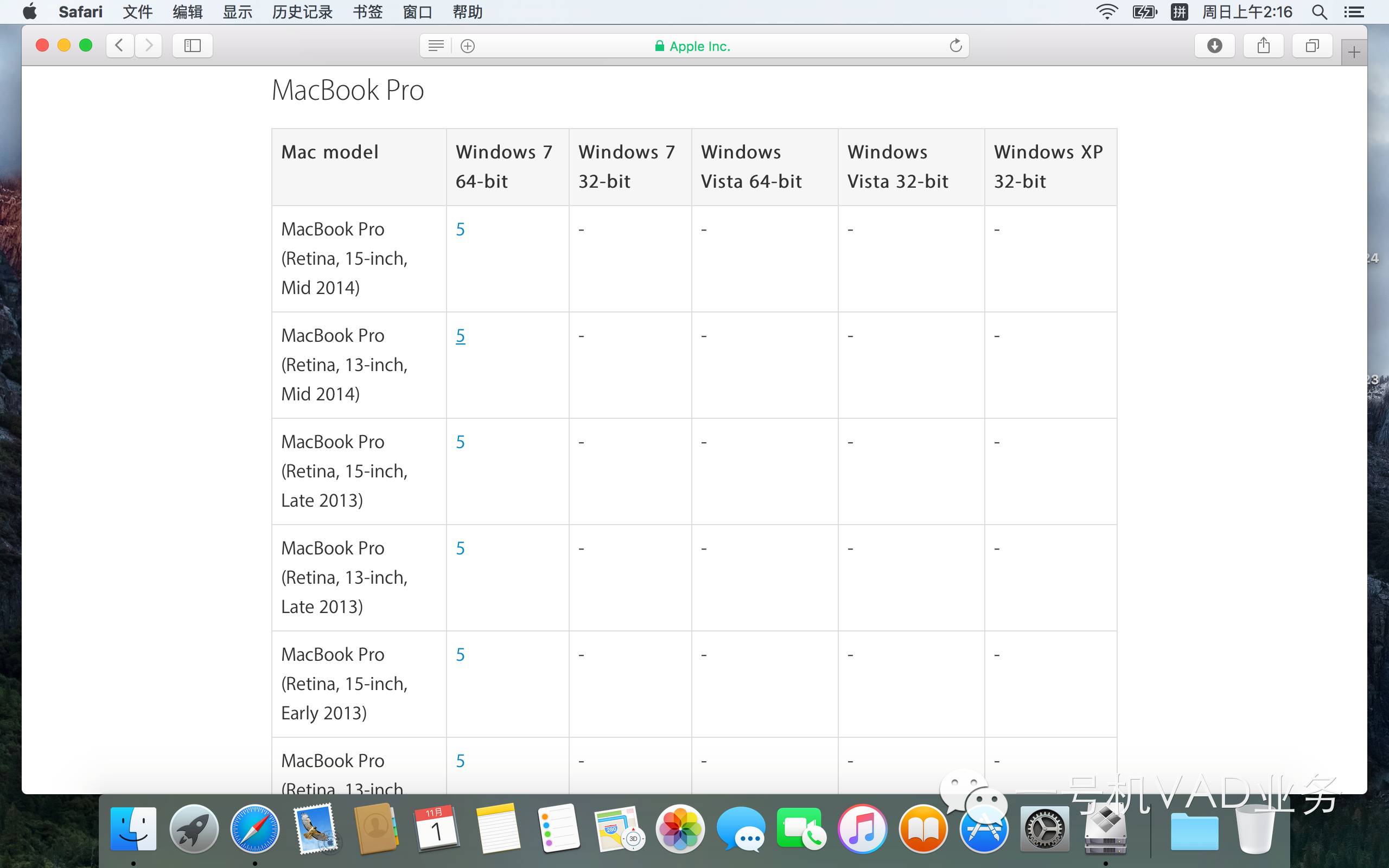Image resolution: width=1389 pixels, height=868 pixels.
Task: Click the 5 link for Retina 15-inch Early 2013
Action: (x=460, y=654)
